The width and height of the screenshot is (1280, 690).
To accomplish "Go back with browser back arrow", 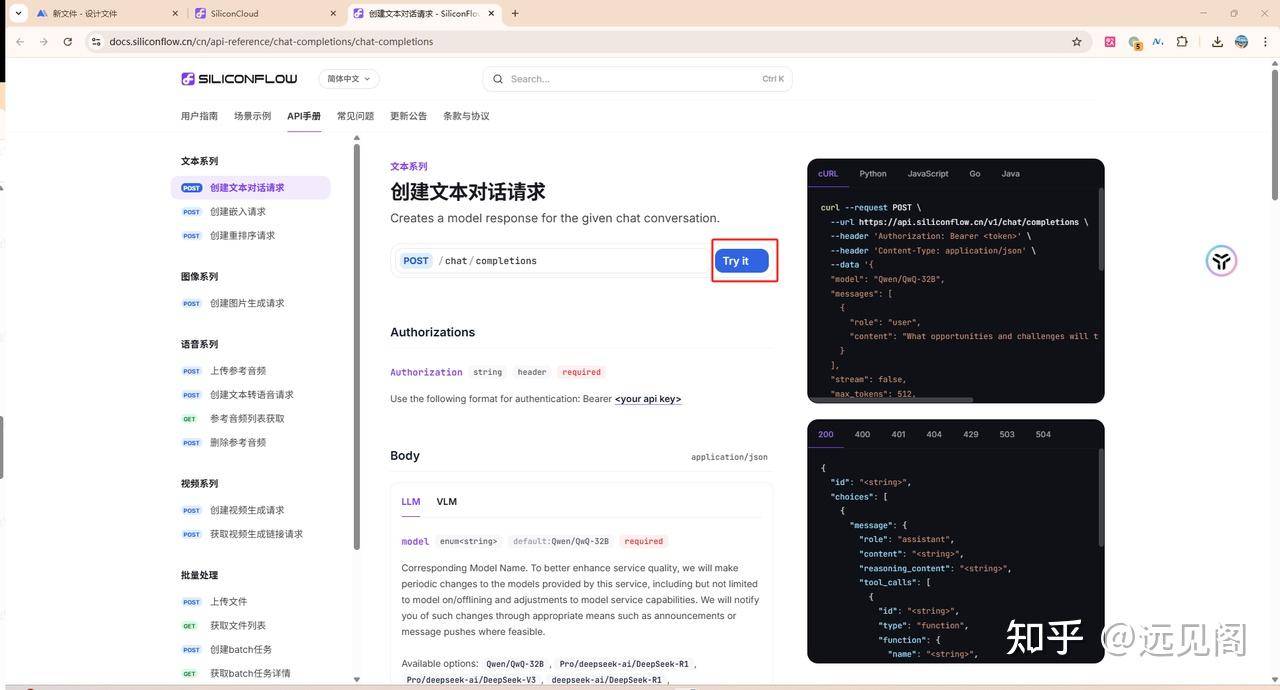I will tap(19, 42).
